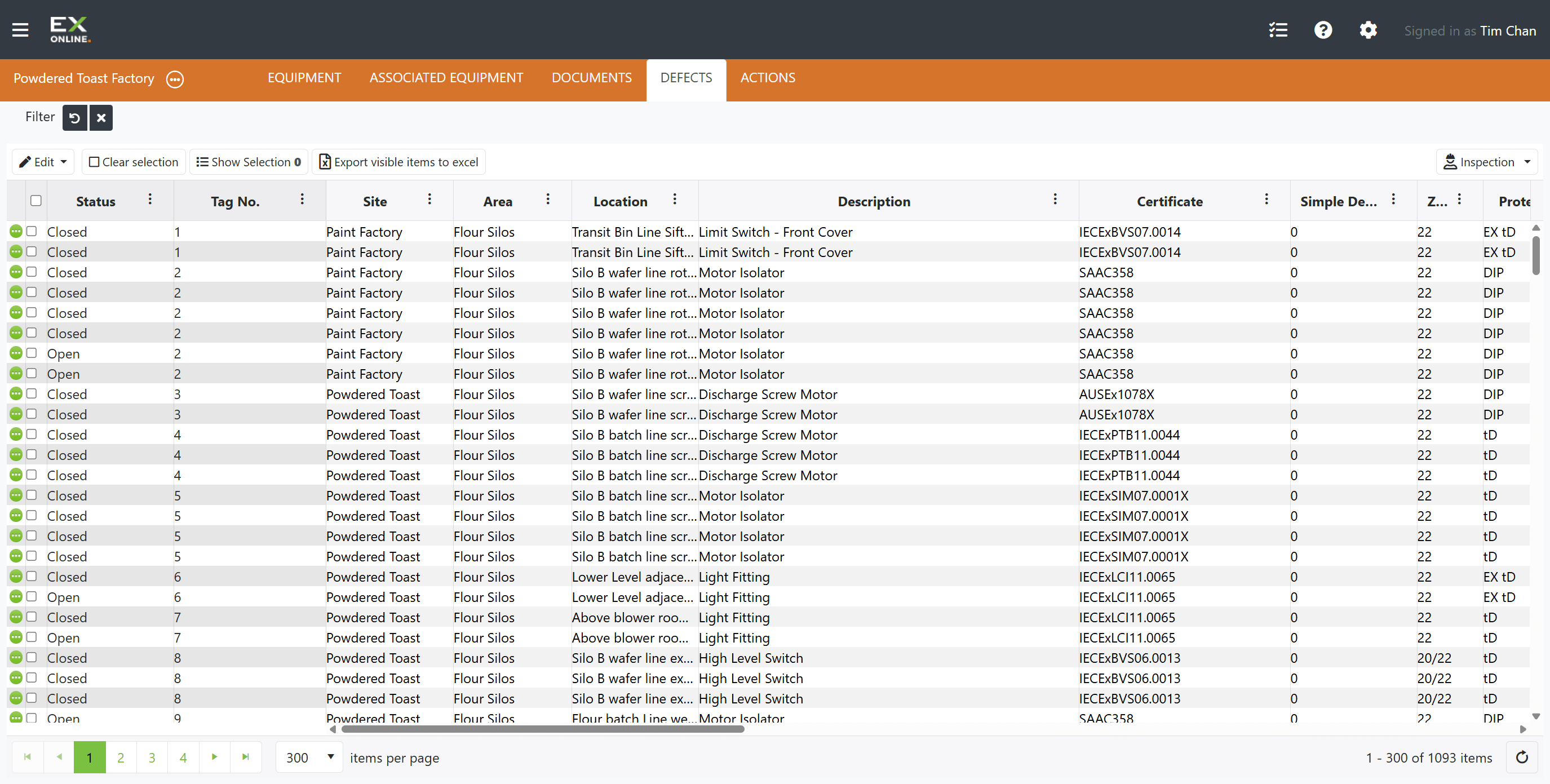This screenshot has height=784, width=1550.
Task: Reset the filter with the undo icon
Action: click(x=74, y=117)
